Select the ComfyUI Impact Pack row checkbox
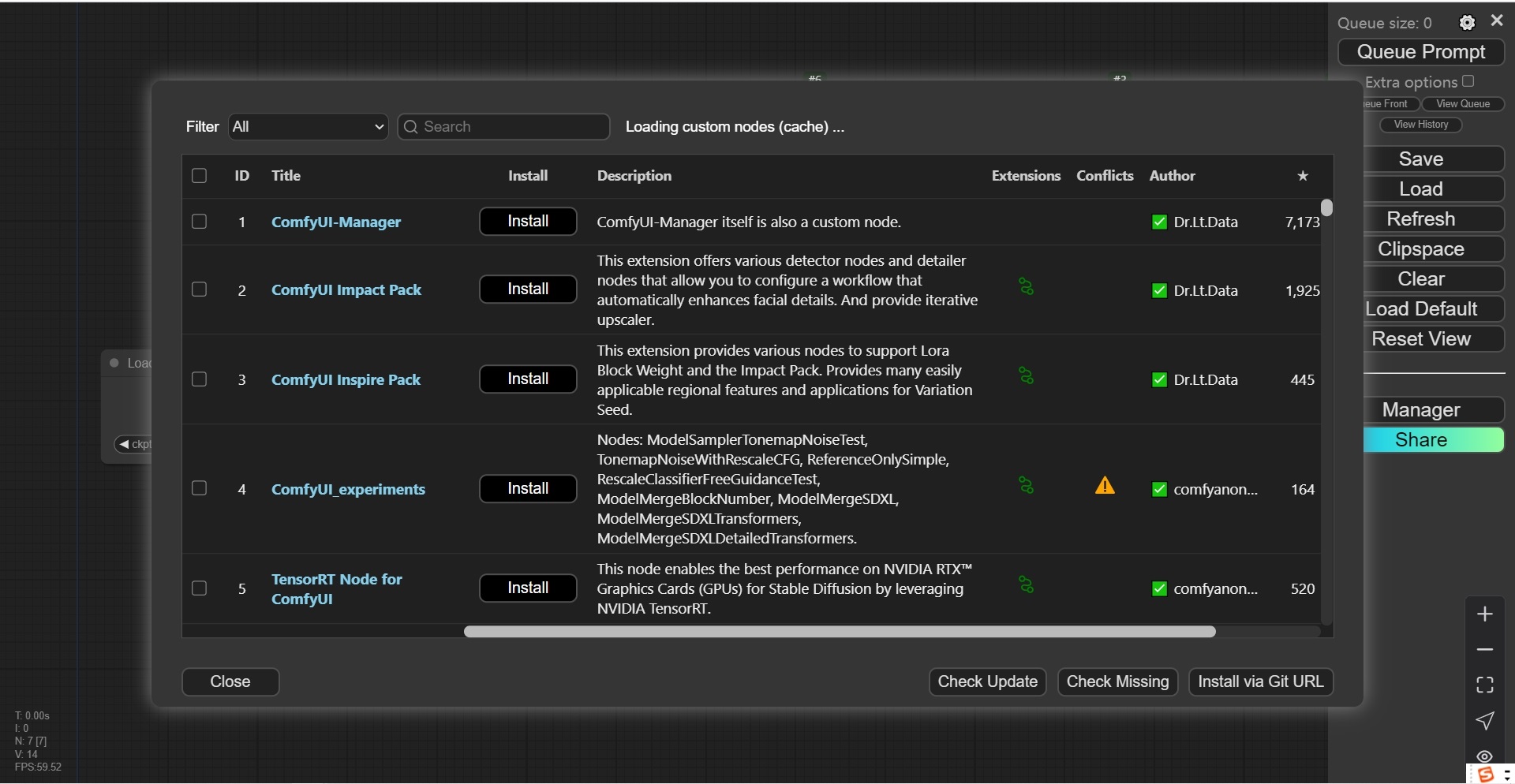The image size is (1515, 784). point(199,289)
